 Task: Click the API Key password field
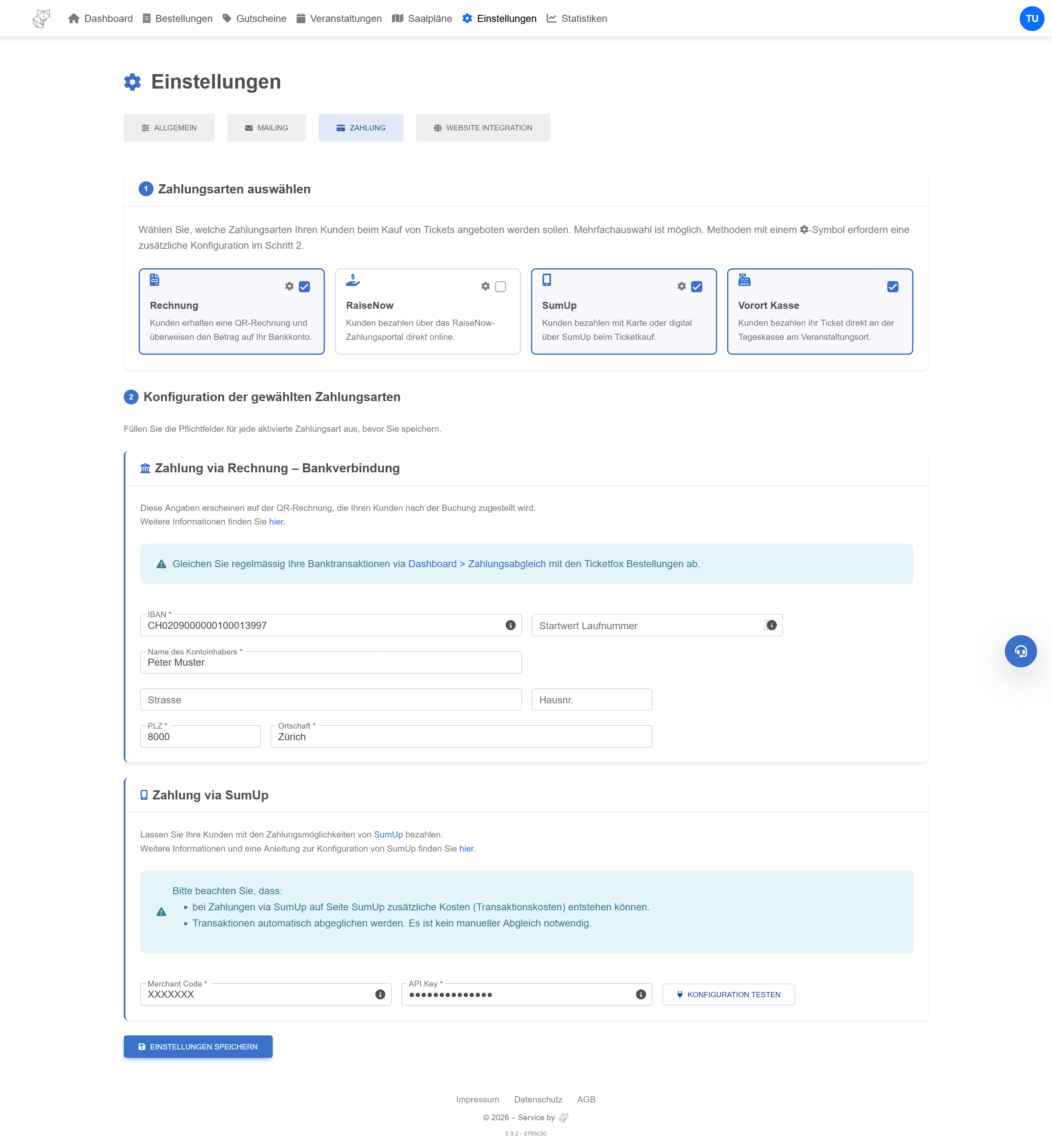526,994
